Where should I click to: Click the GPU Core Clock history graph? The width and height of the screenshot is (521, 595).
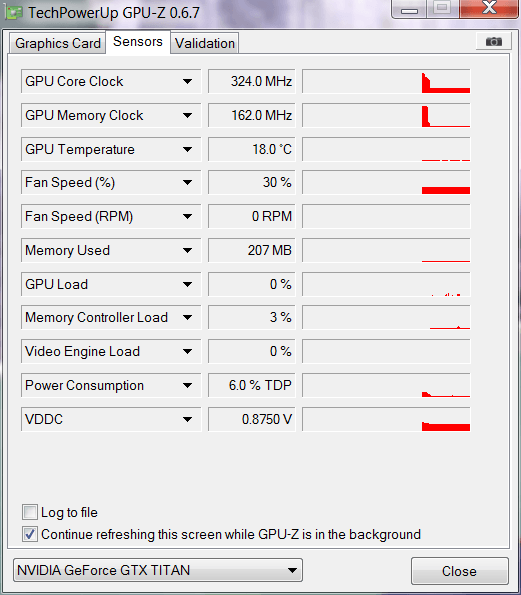[x=386, y=81]
